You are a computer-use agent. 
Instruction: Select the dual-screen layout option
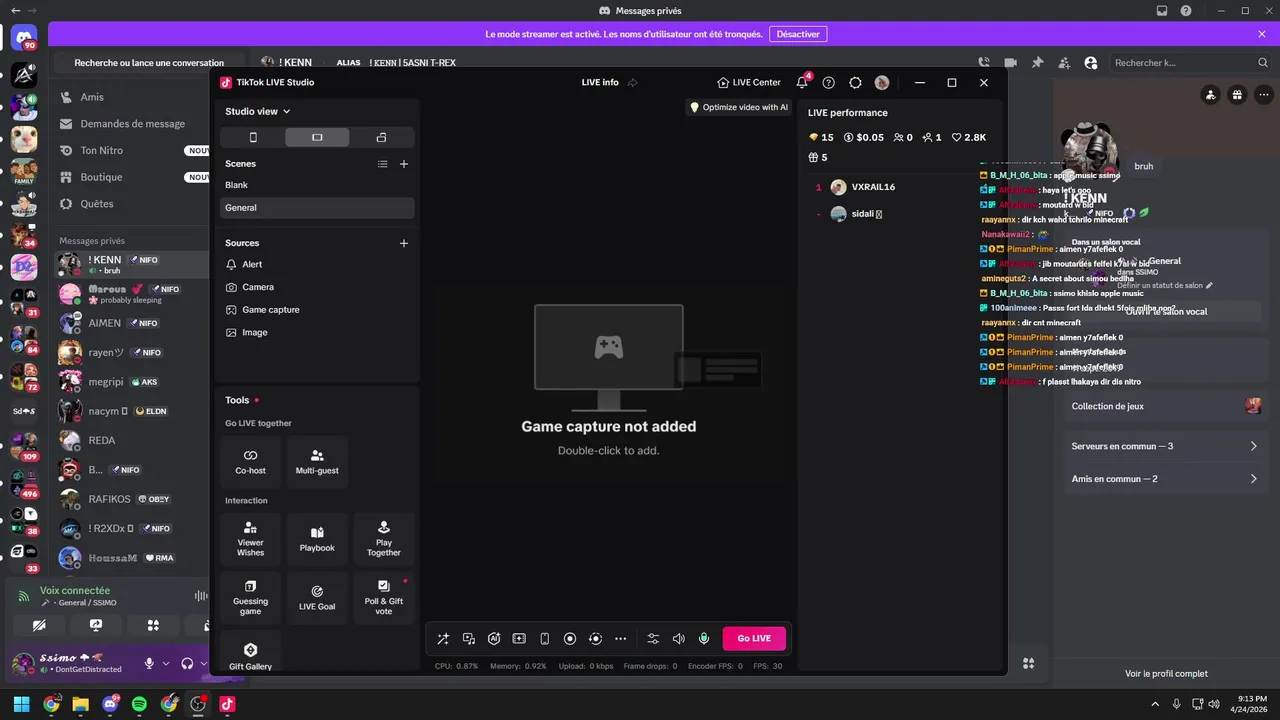(x=381, y=137)
